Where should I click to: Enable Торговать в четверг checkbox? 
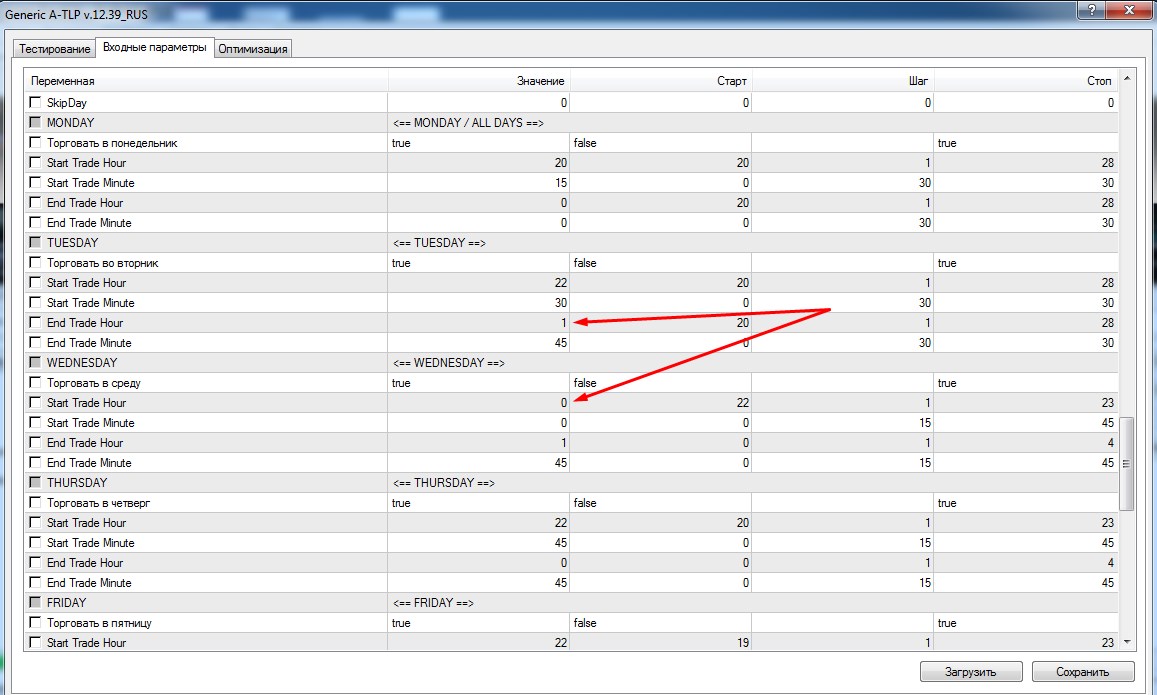click(x=35, y=502)
